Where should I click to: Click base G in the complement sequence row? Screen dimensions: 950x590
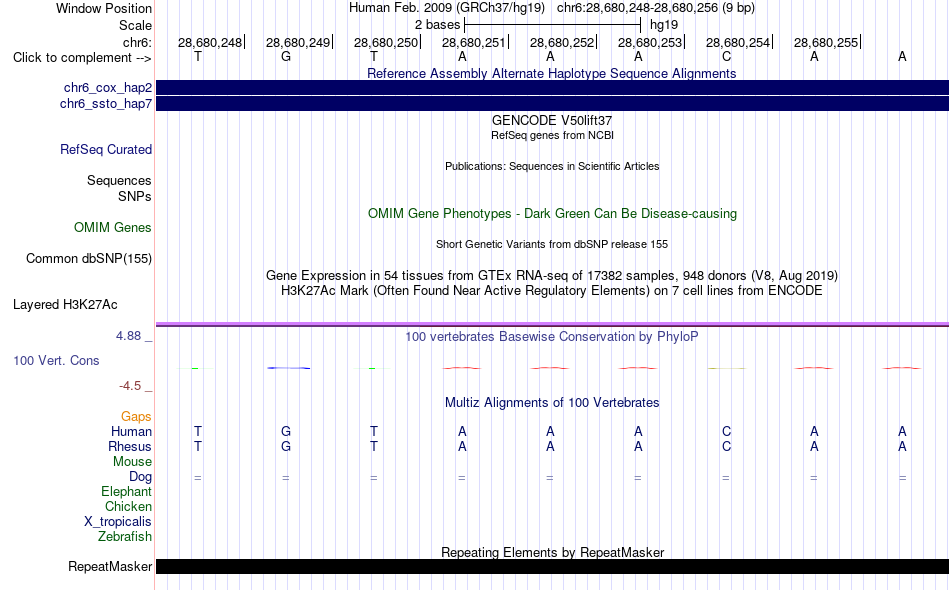(286, 56)
